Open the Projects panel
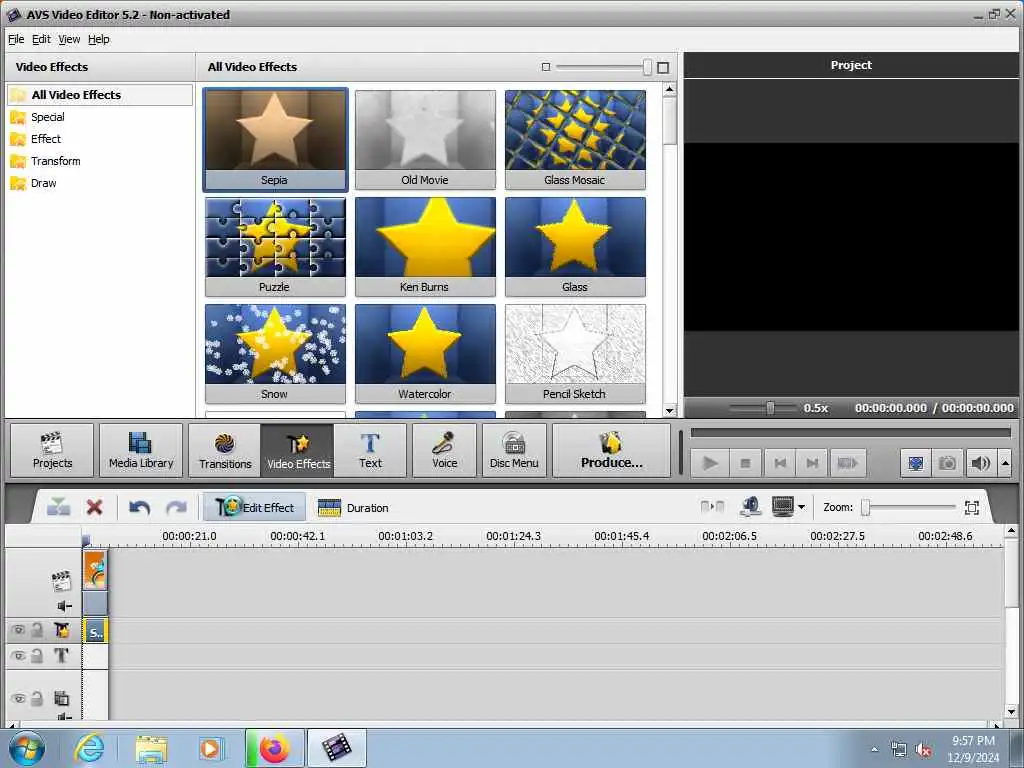This screenshot has height=768, width=1024. [x=52, y=451]
